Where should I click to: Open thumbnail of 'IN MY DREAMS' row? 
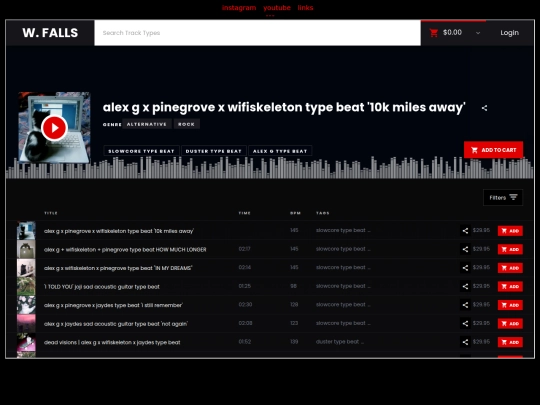(x=26, y=268)
